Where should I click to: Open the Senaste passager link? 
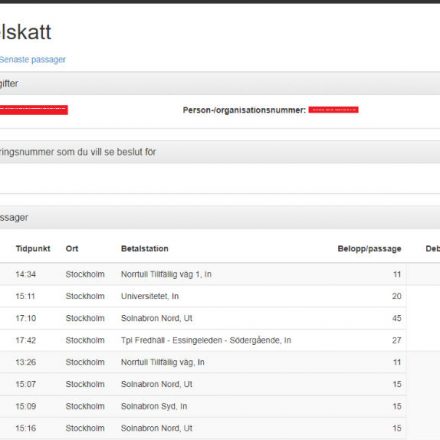pyautogui.click(x=33, y=60)
